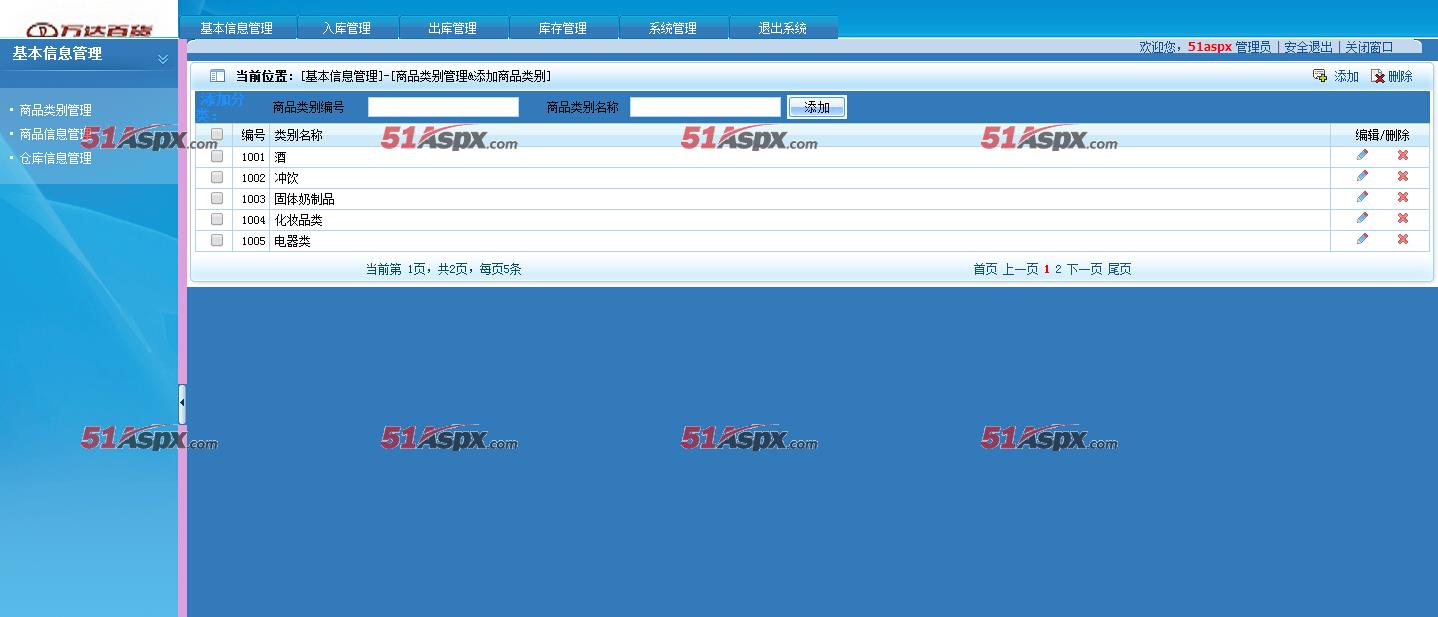
Task: Click the 万达百货 logo
Action: [x=91, y=29]
